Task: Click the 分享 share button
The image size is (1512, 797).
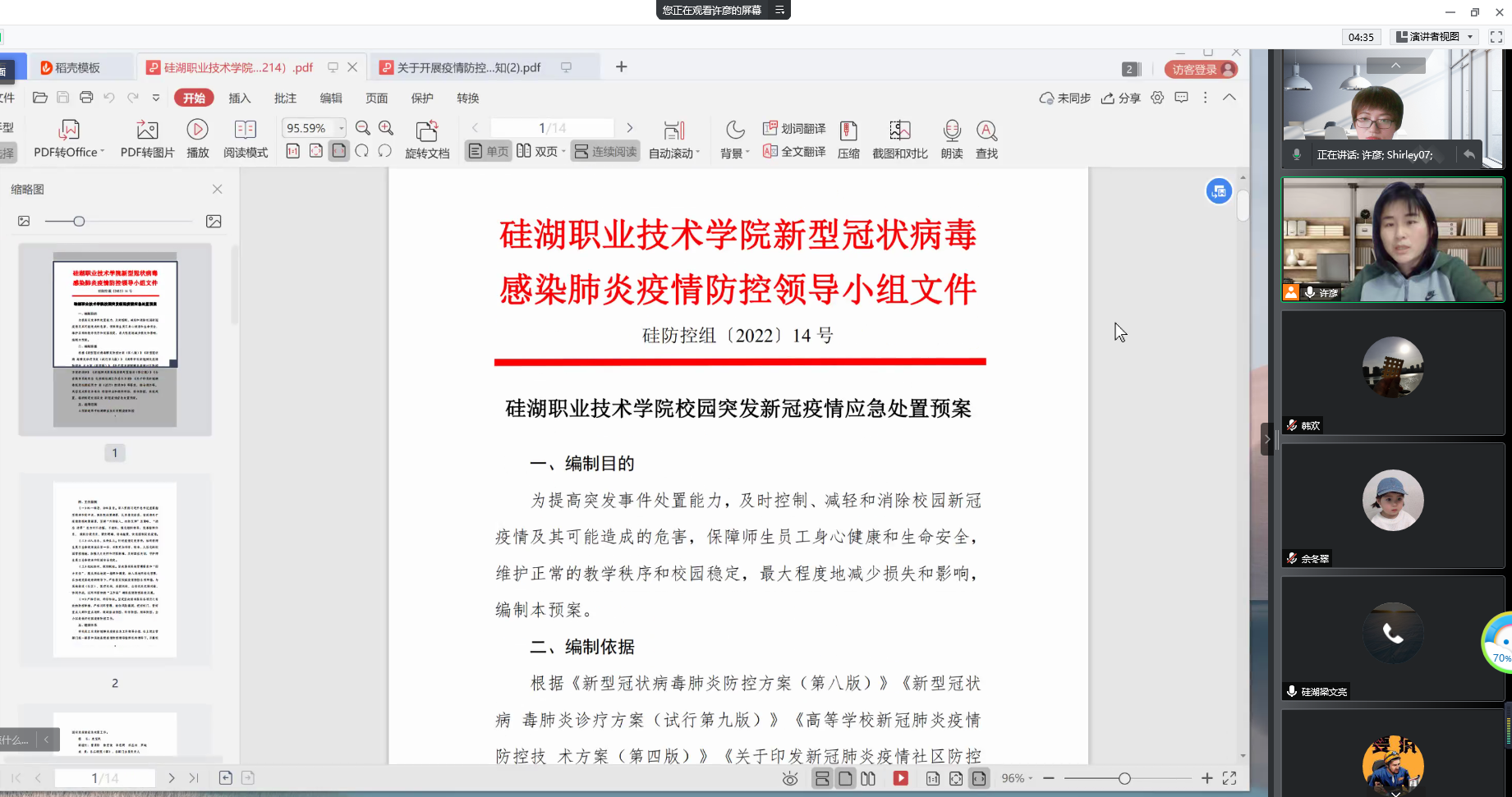Action: pos(1121,98)
